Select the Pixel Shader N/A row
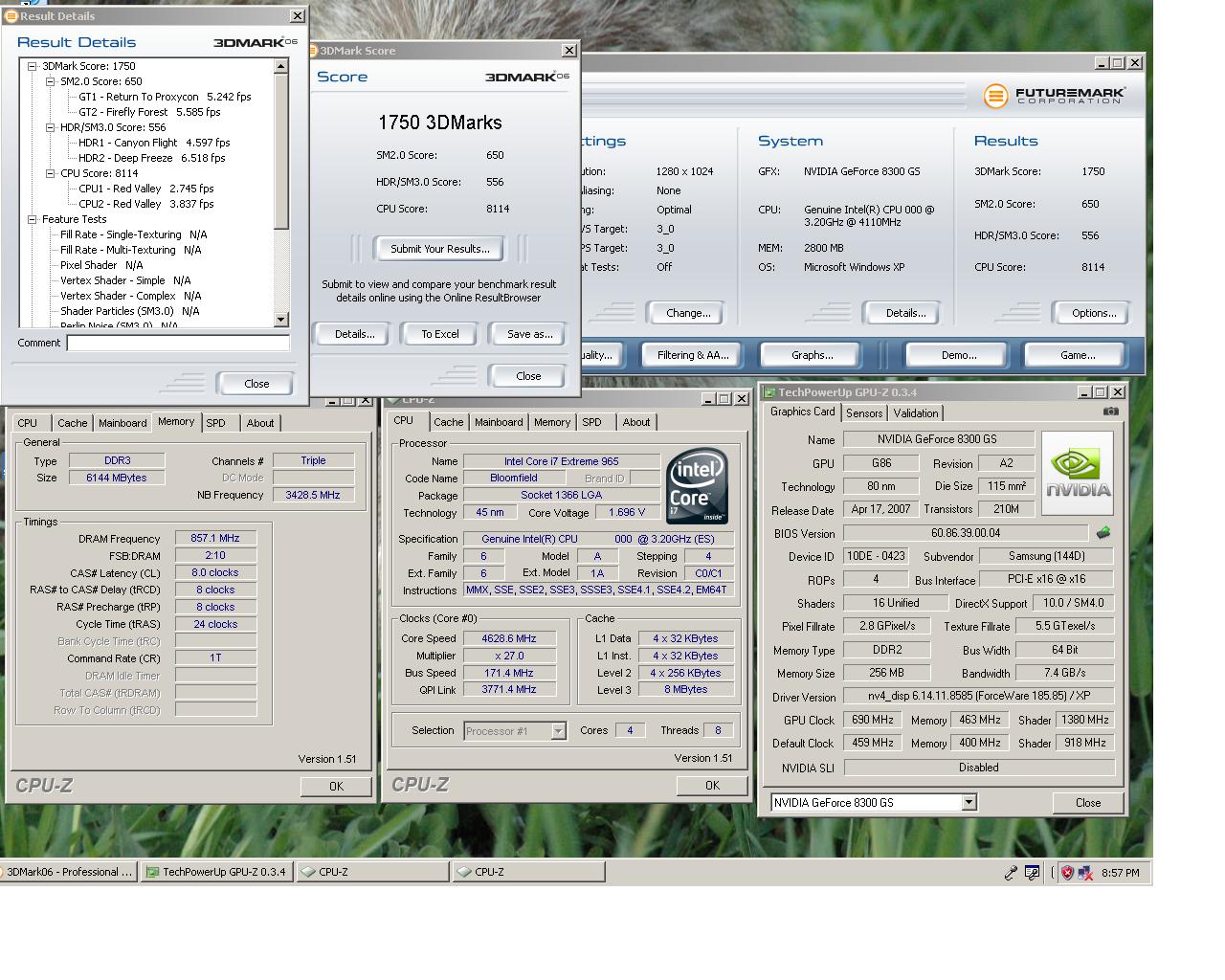1225x980 pixels. (101, 265)
